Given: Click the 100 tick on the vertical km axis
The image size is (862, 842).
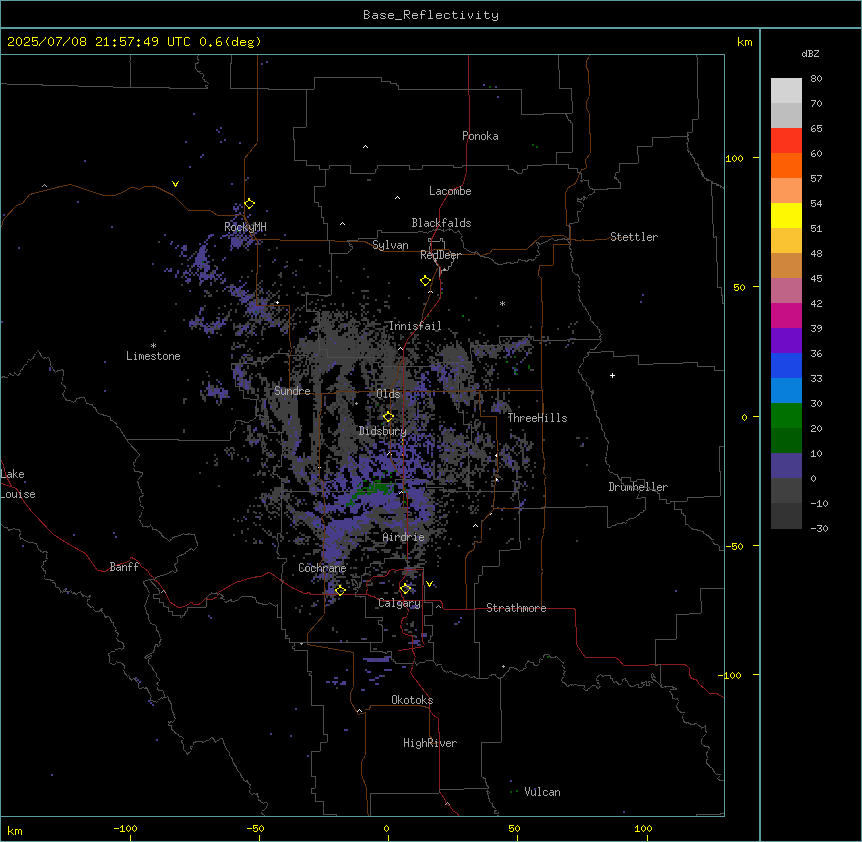Looking at the screenshot, I should point(734,158).
